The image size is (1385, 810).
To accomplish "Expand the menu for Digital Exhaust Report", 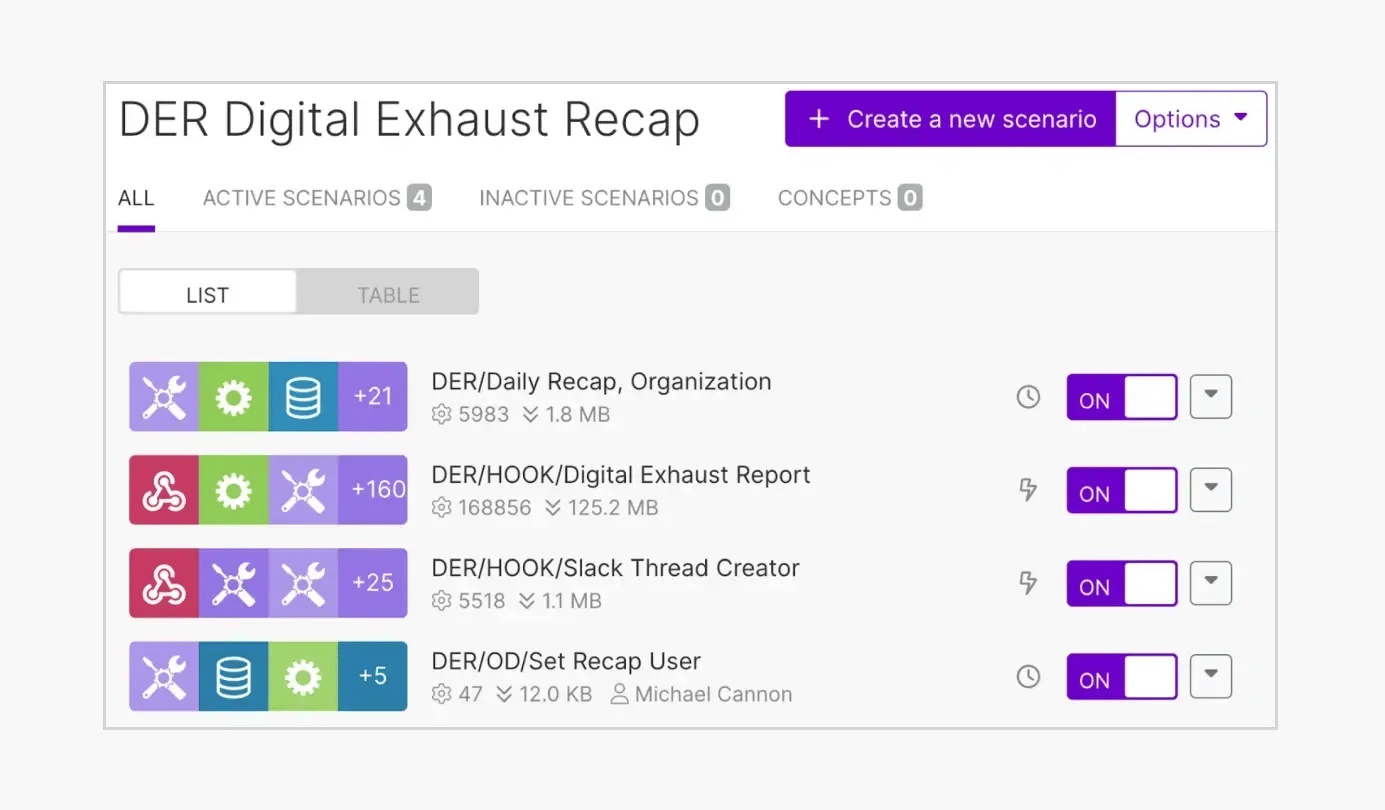I will click(x=1210, y=490).
